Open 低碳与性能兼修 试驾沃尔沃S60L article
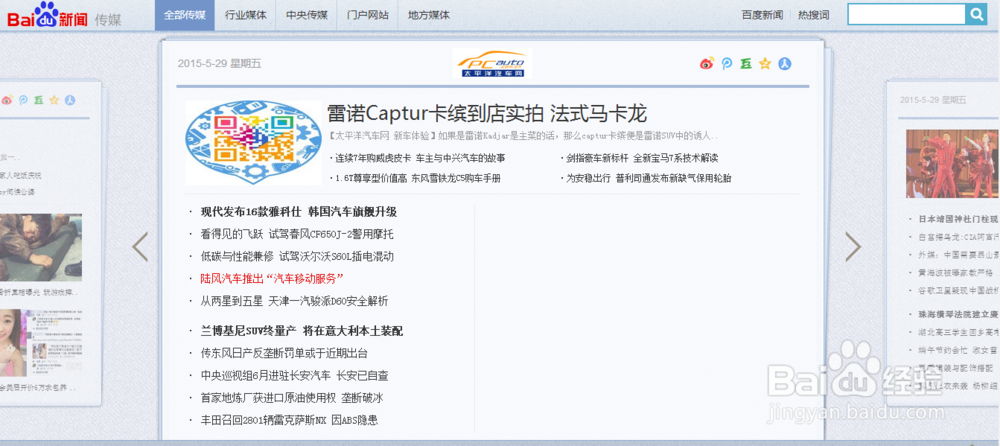The width and height of the screenshot is (1000, 446). (297, 256)
